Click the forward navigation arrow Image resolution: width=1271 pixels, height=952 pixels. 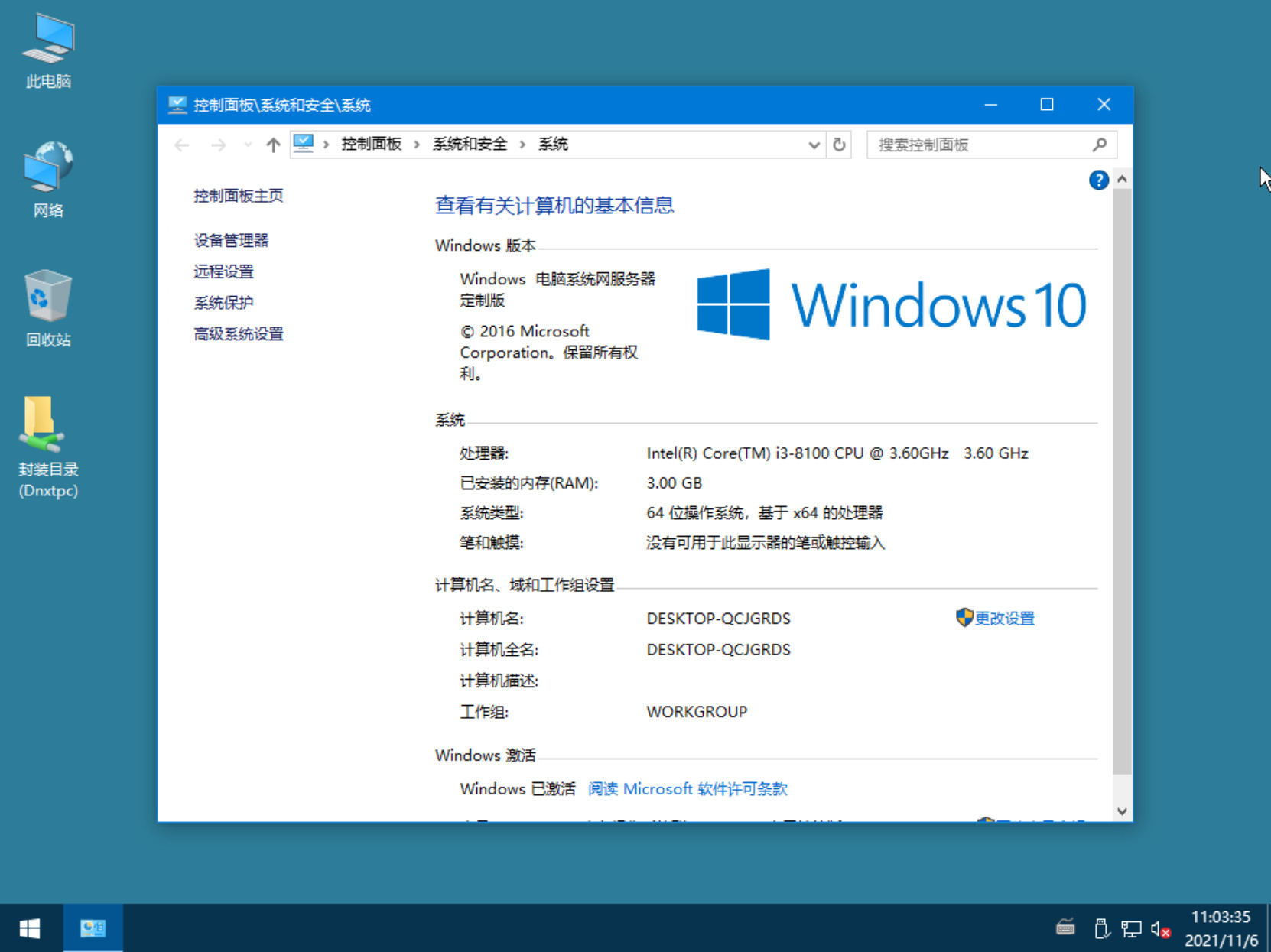[219, 145]
